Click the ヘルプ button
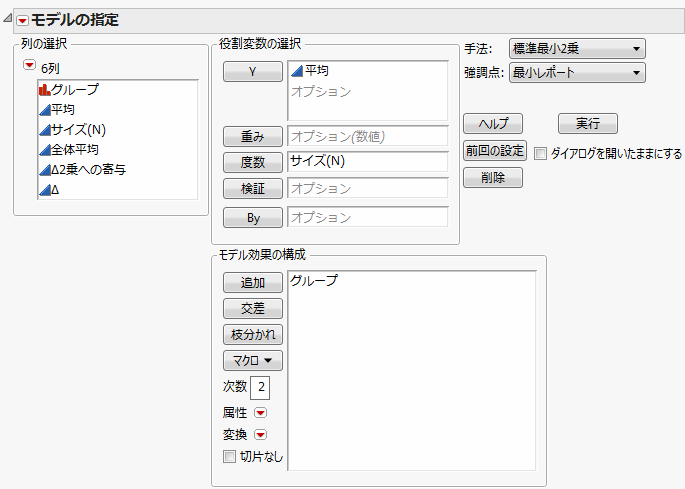The width and height of the screenshot is (685, 489). pos(492,123)
